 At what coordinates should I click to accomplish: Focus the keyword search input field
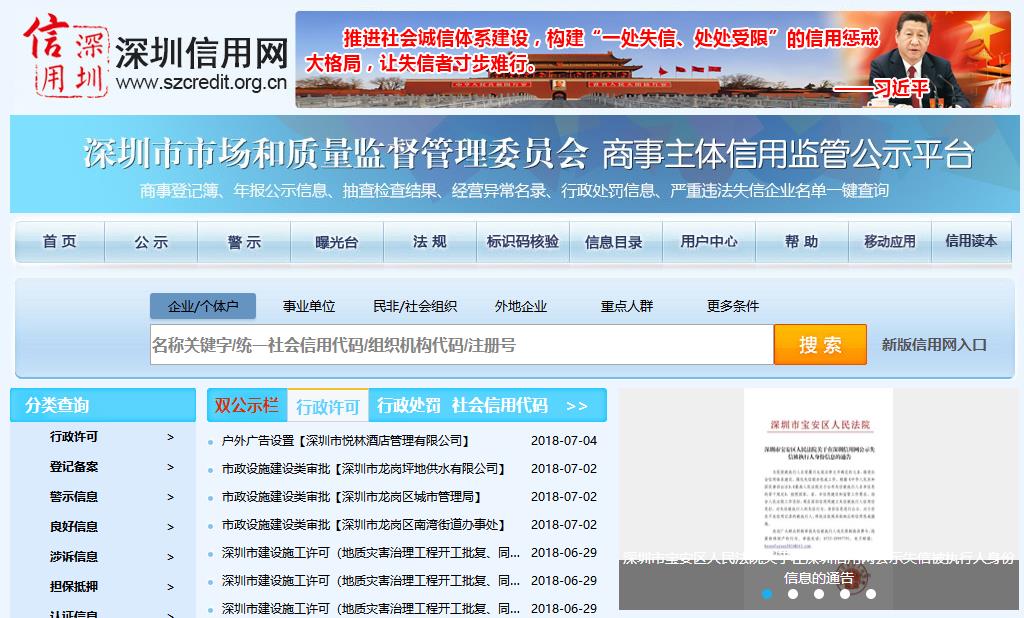(461, 345)
